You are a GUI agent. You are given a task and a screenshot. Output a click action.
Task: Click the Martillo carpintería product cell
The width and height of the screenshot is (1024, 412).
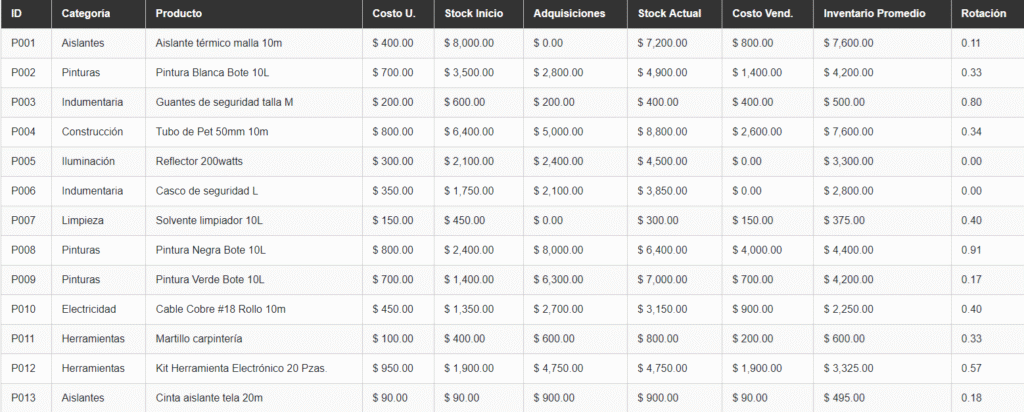[x=200, y=339]
